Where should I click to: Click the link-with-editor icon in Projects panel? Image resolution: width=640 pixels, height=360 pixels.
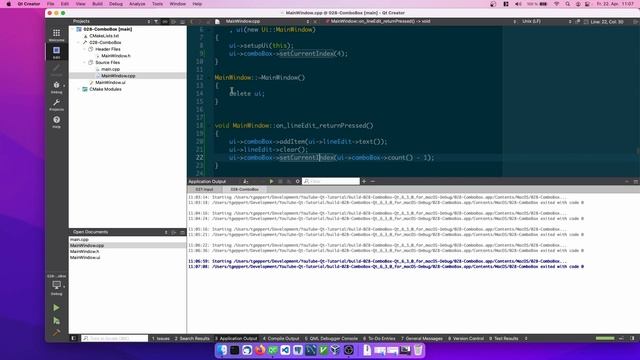coord(165,21)
